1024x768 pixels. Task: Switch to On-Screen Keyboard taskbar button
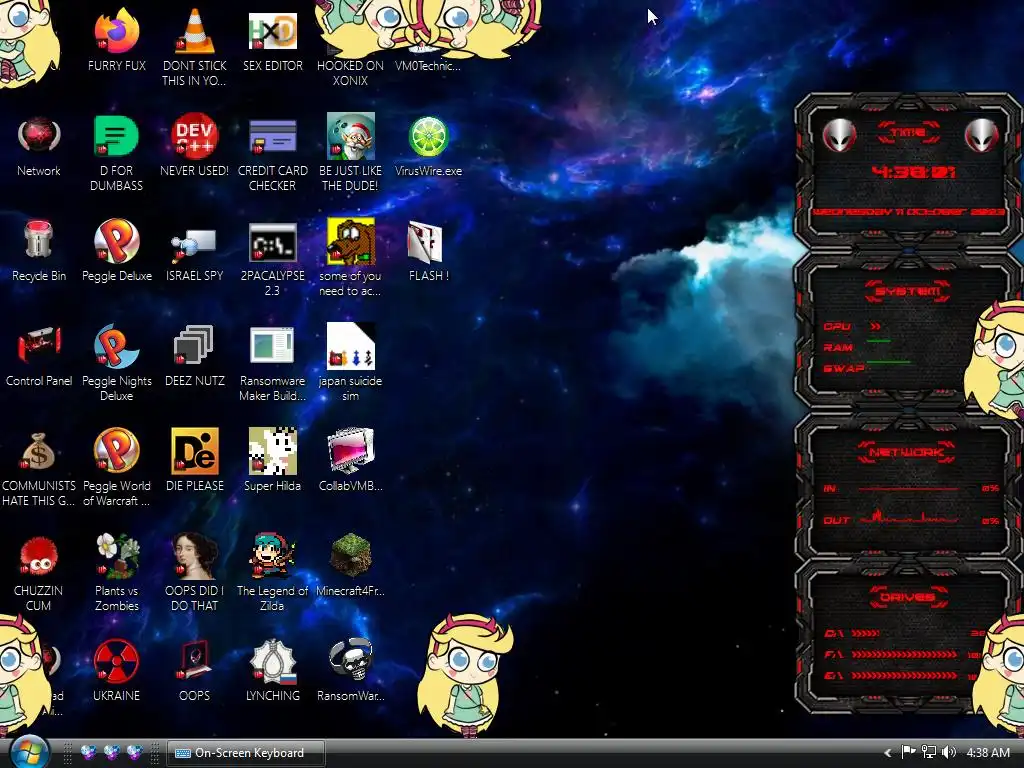[x=246, y=753]
